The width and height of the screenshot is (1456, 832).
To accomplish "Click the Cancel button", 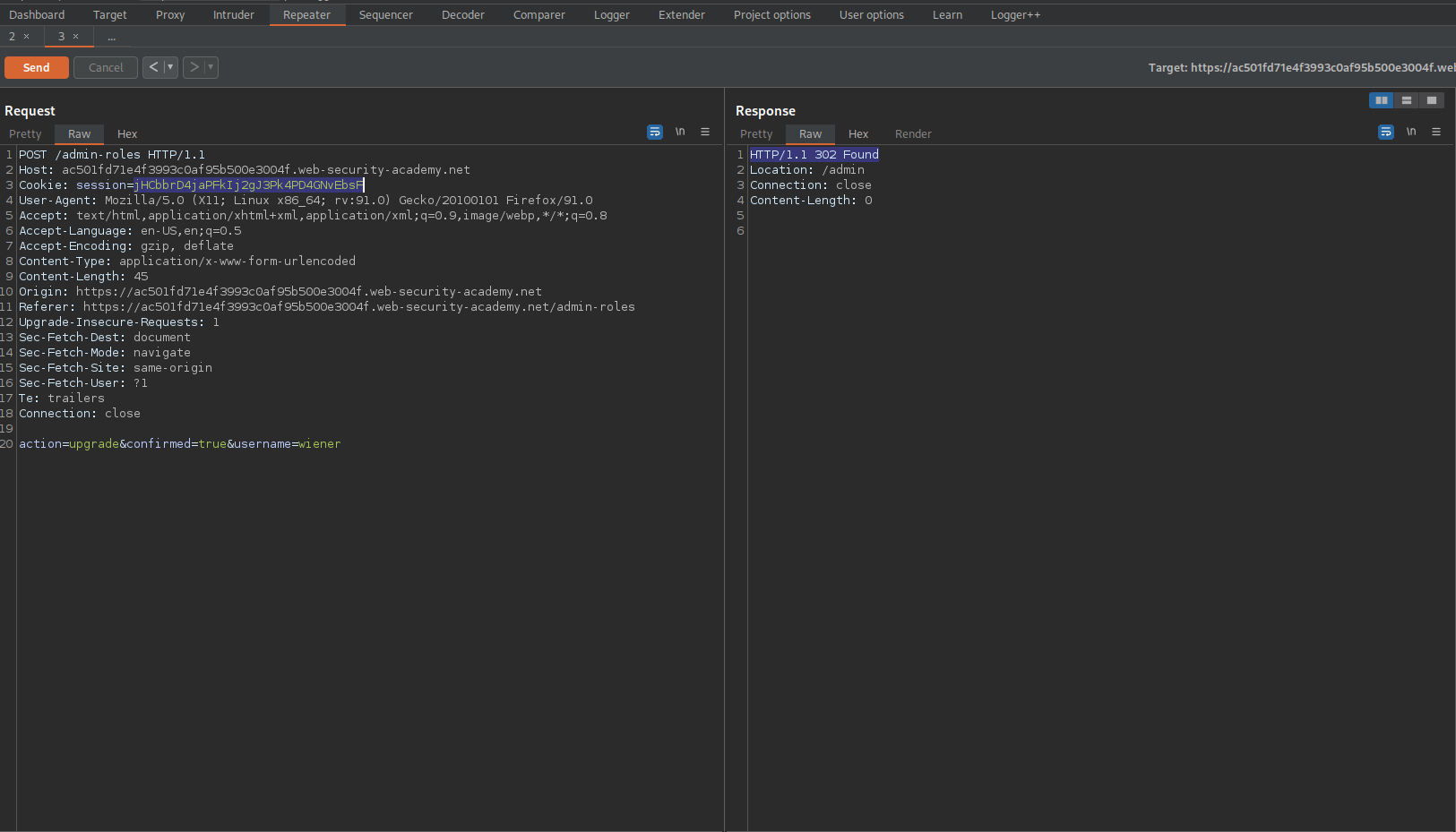I will [x=106, y=67].
